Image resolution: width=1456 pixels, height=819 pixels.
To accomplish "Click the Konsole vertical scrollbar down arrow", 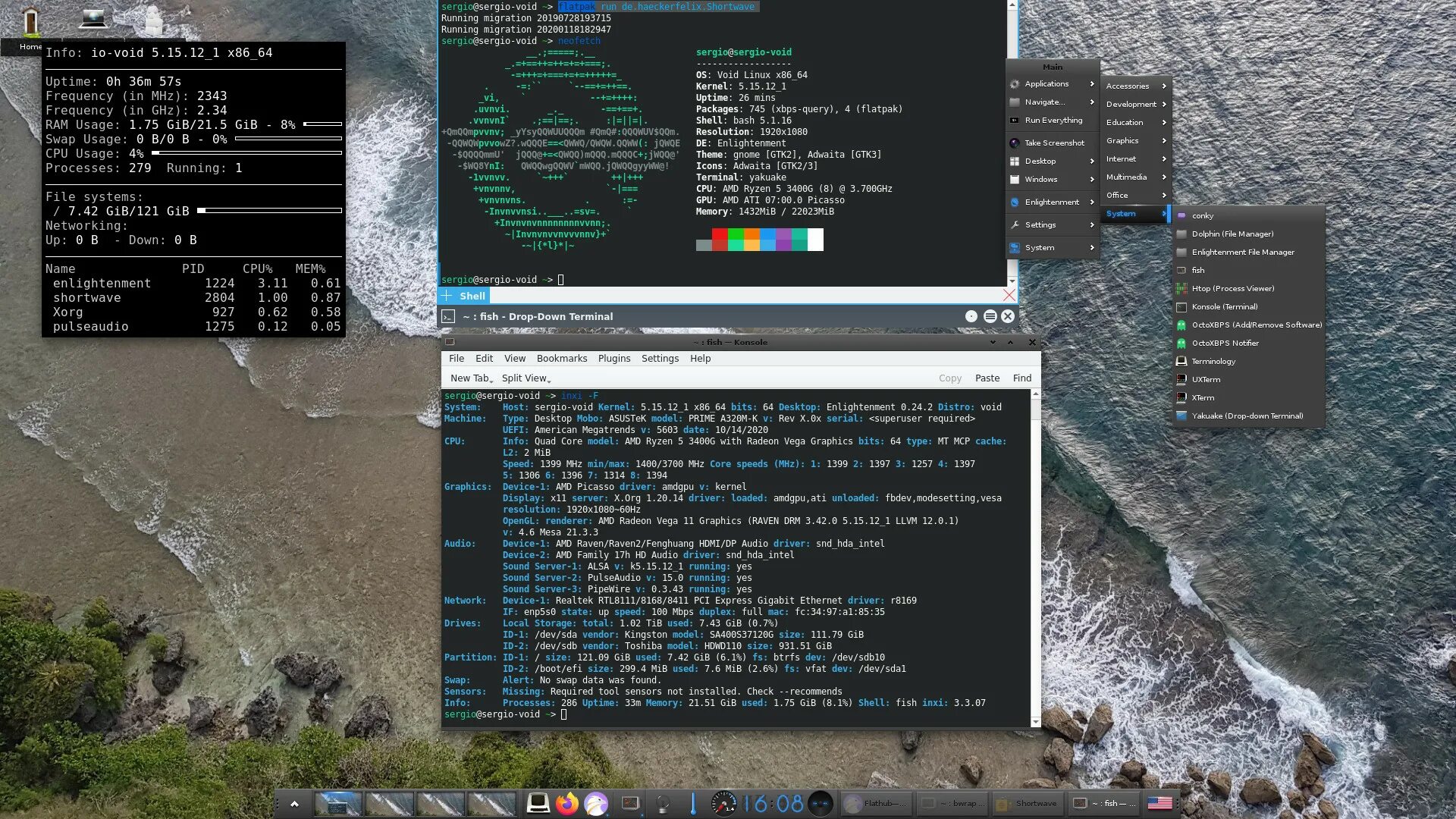I will [x=1035, y=721].
